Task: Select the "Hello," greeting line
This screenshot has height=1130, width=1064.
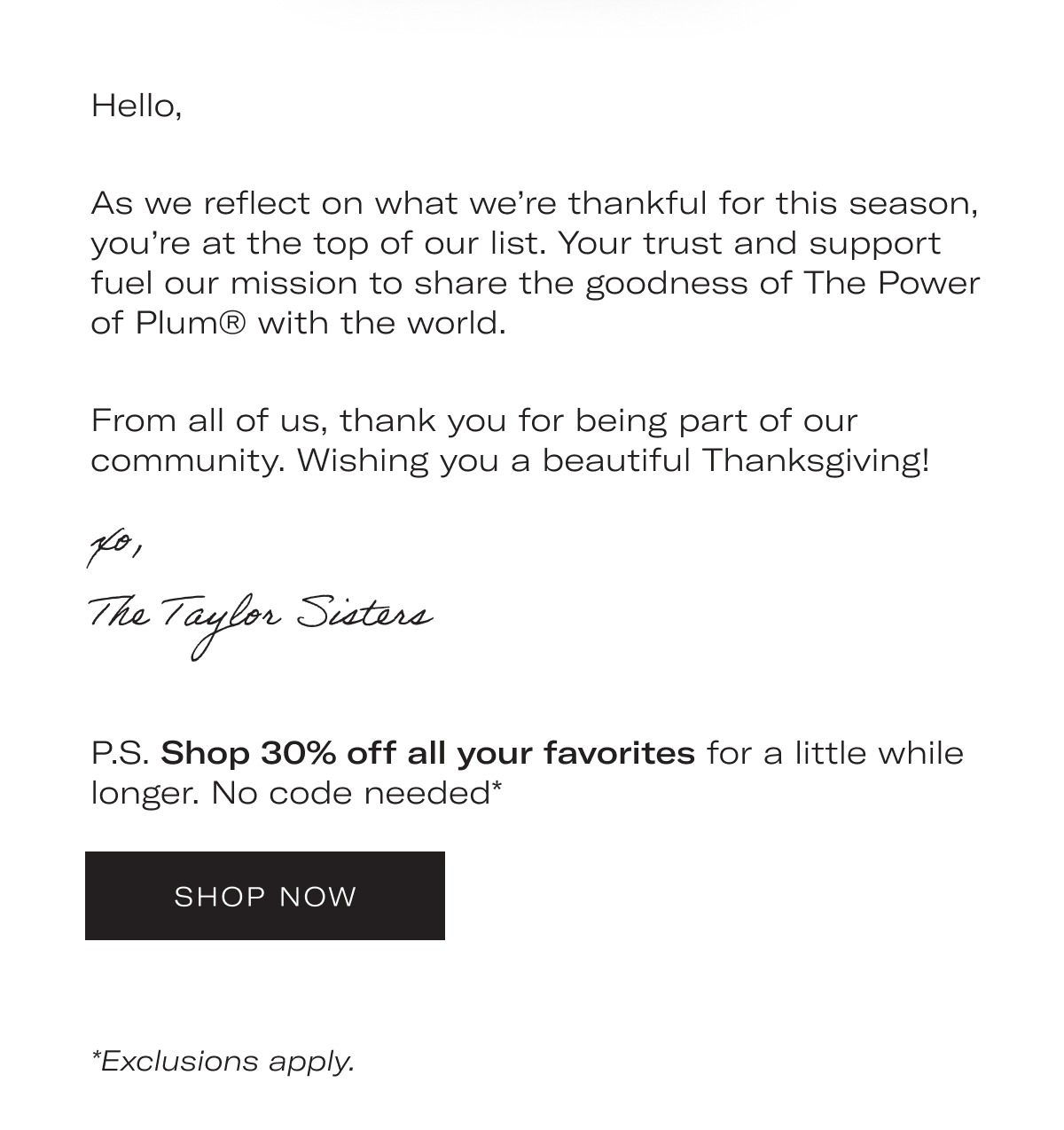Action: pyautogui.click(x=137, y=106)
